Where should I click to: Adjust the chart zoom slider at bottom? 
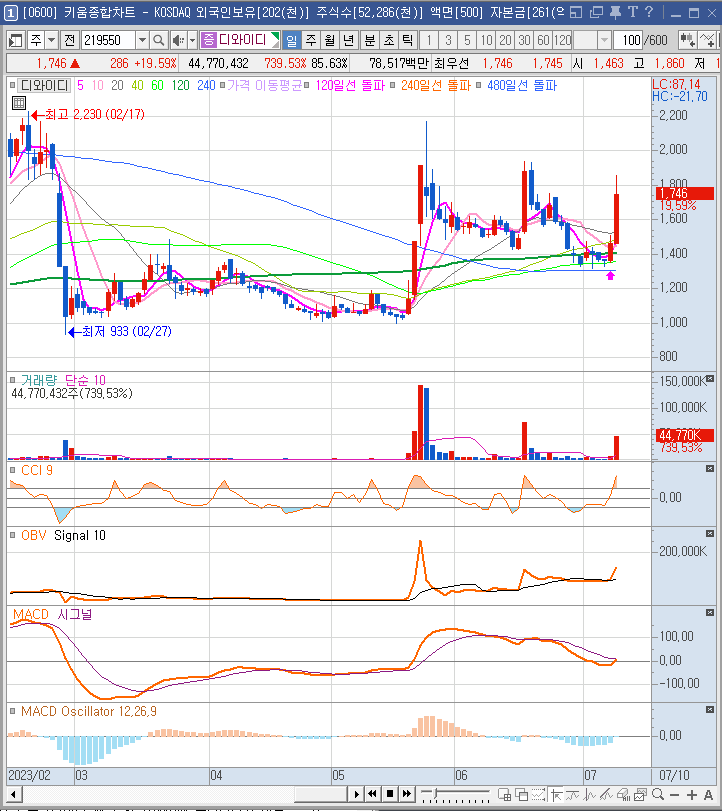click(455, 794)
